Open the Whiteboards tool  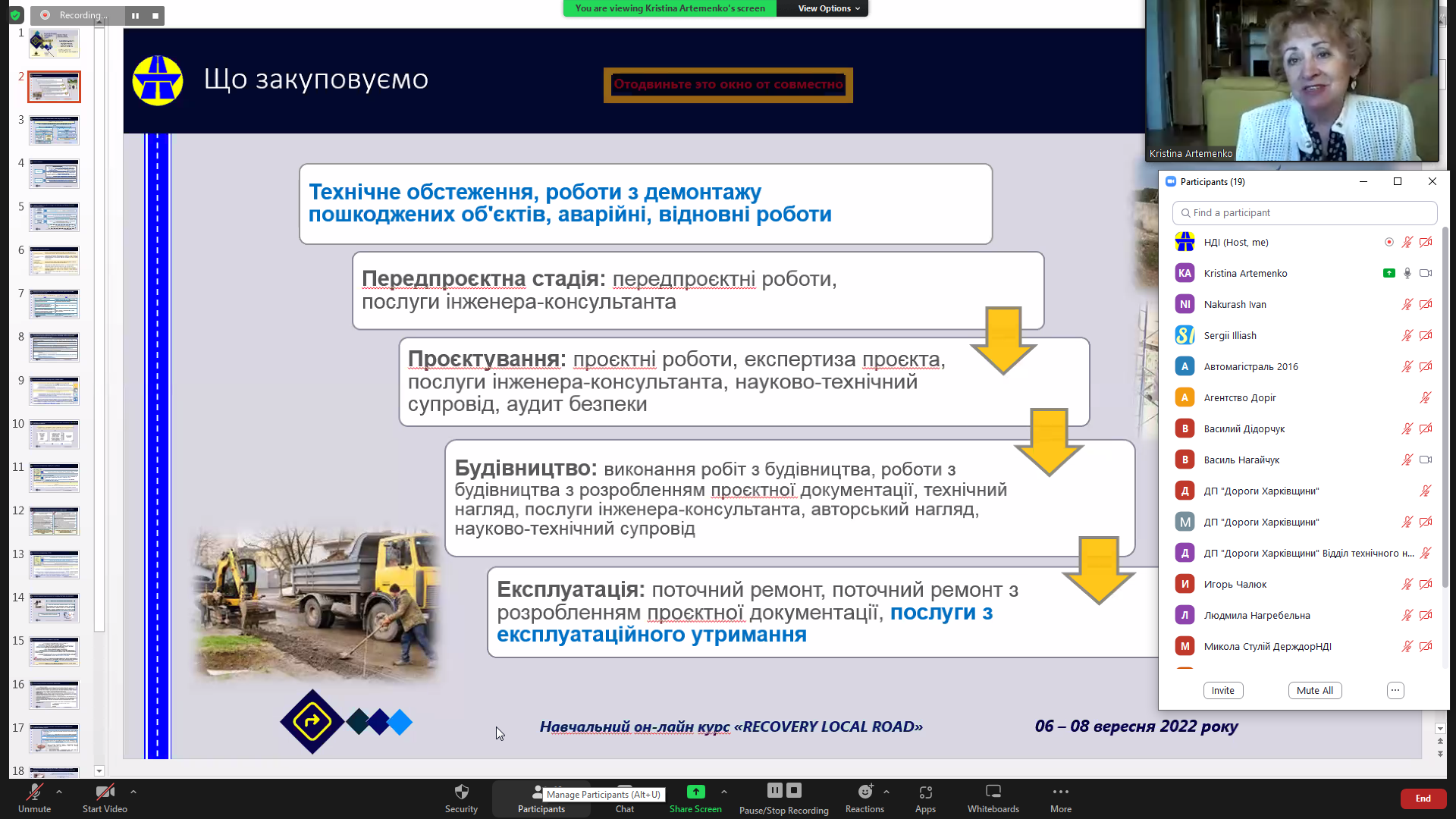coord(993,792)
